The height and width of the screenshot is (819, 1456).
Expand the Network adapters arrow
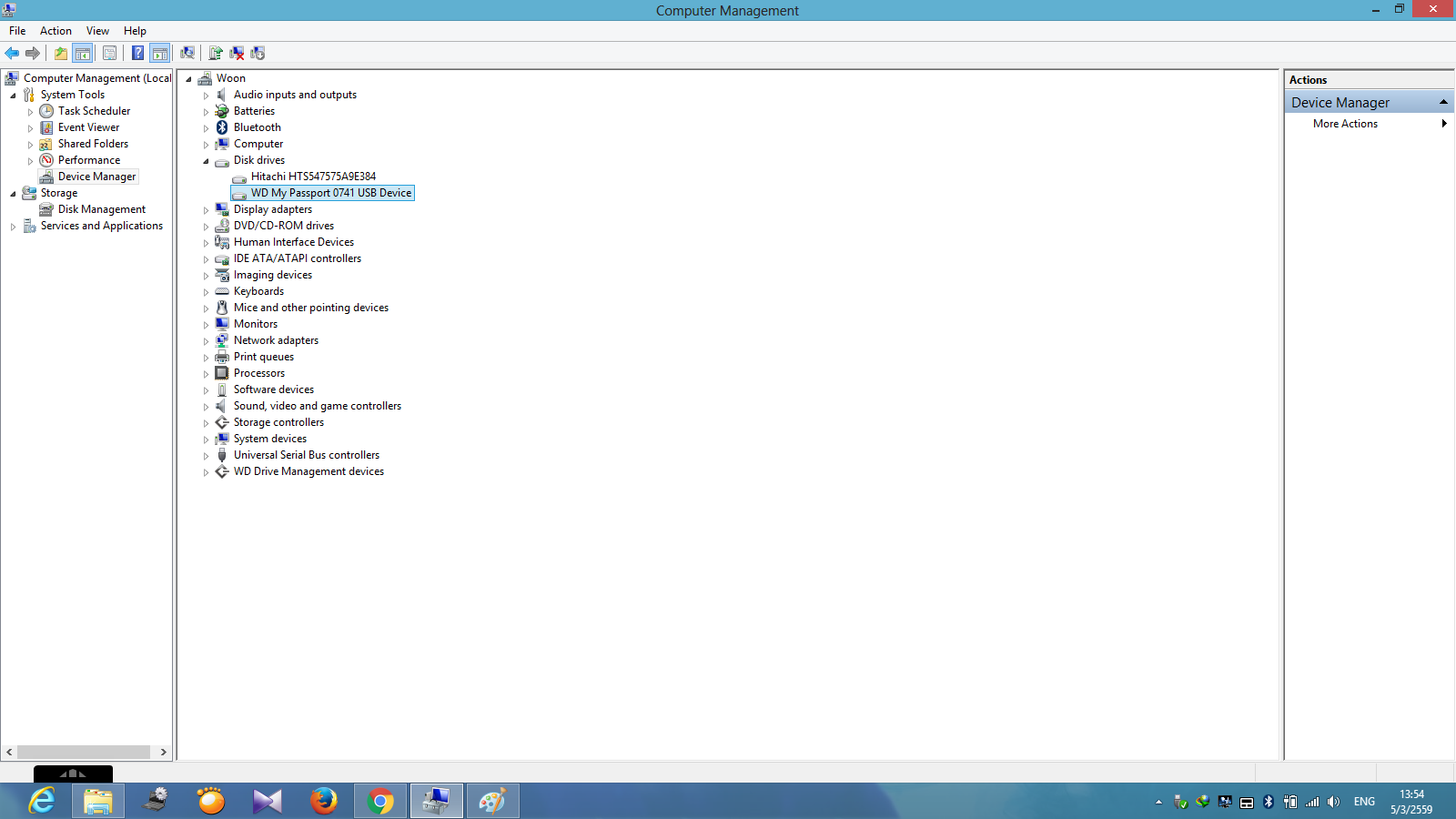(x=206, y=340)
